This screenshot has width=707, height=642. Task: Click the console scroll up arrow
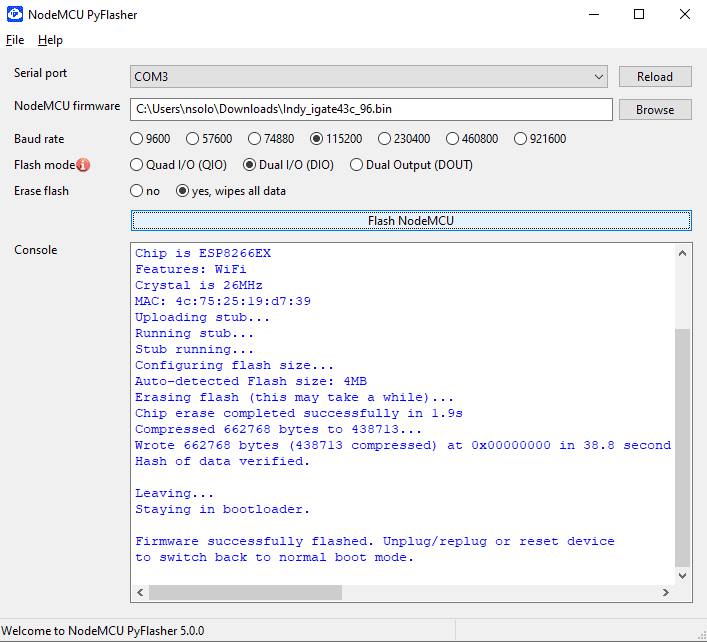[683, 254]
